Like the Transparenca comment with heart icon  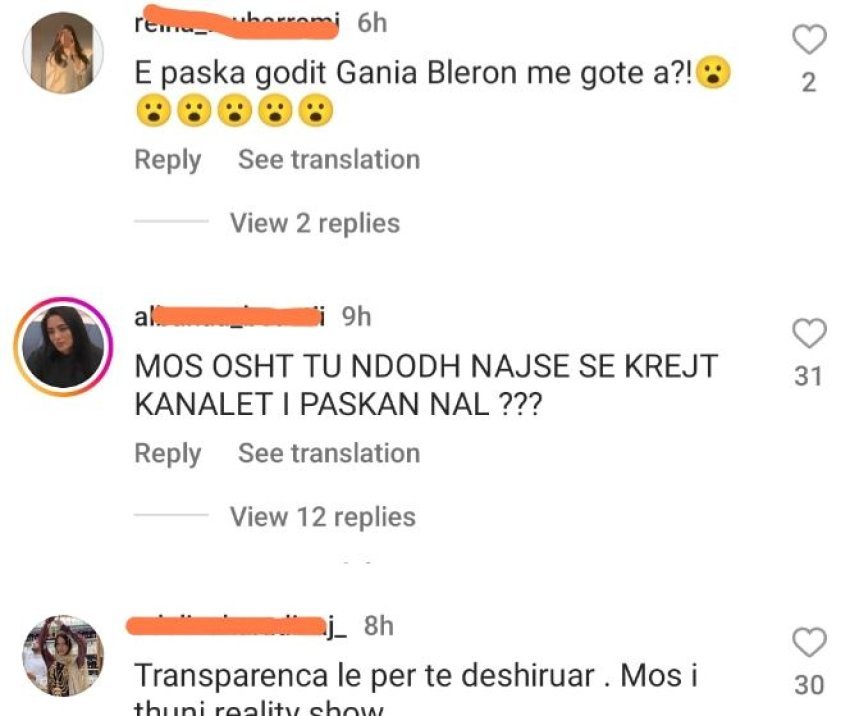(x=809, y=642)
